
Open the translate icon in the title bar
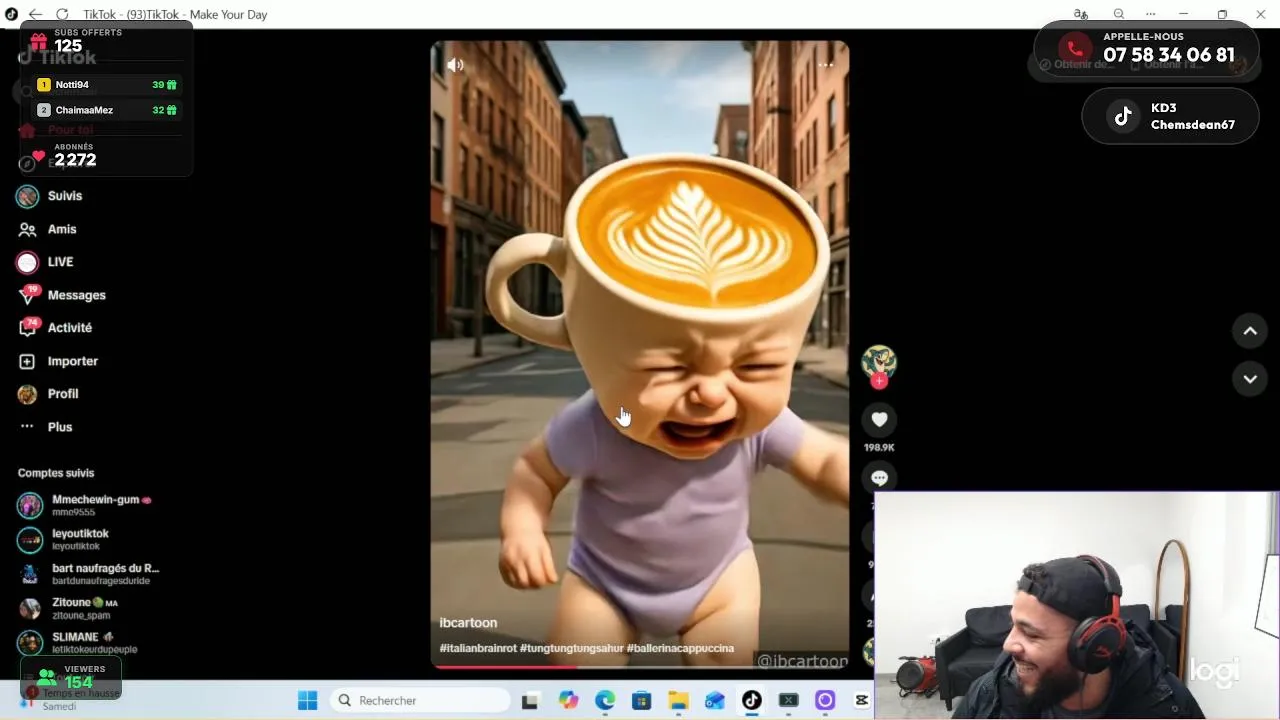(1081, 14)
